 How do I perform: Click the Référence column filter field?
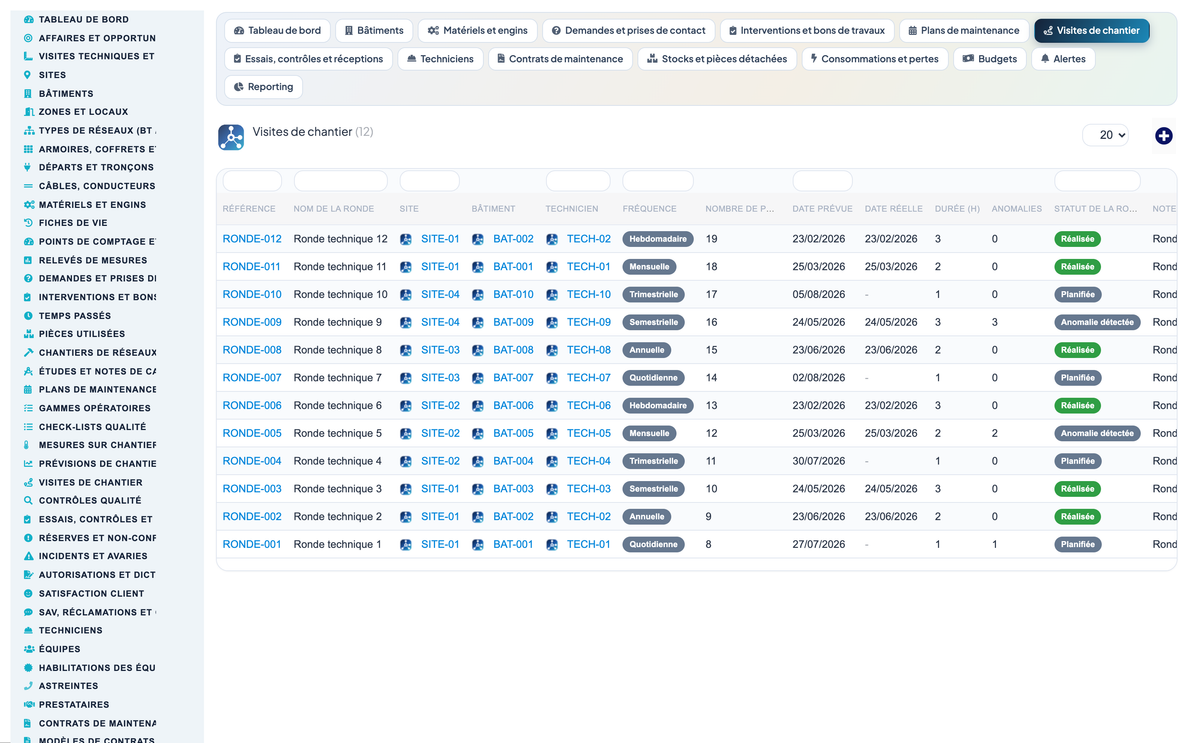pyautogui.click(x=252, y=181)
